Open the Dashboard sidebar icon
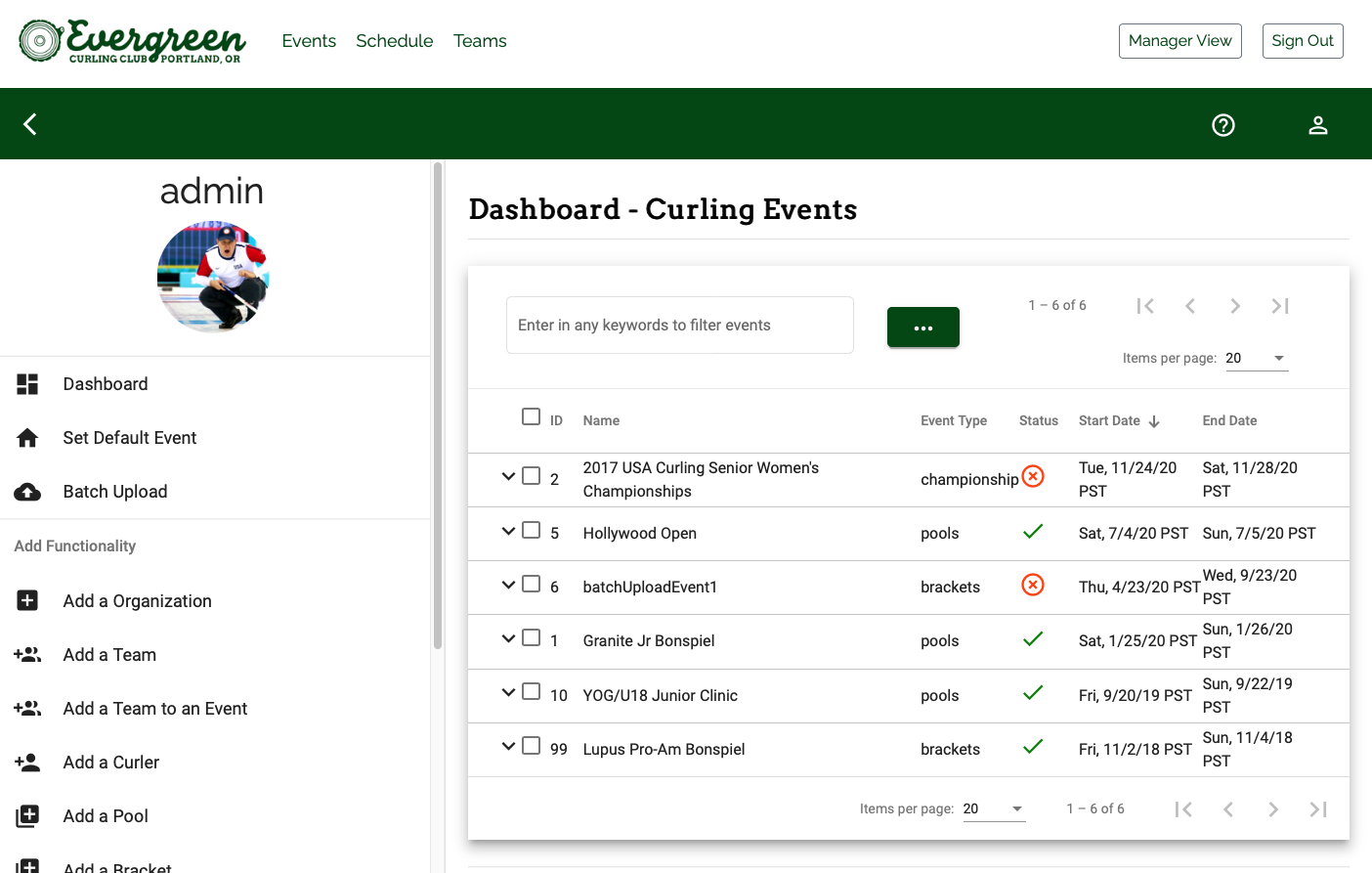Image resolution: width=1372 pixels, height=873 pixels. pyautogui.click(x=26, y=383)
